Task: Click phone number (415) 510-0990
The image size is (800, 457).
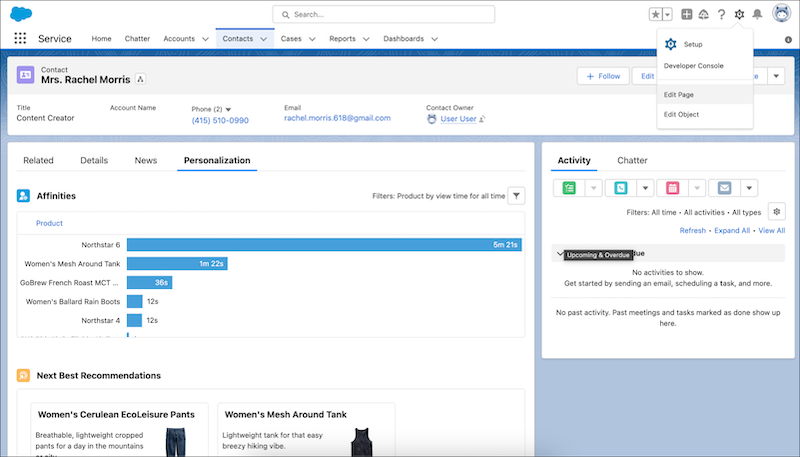Action: 220,120
